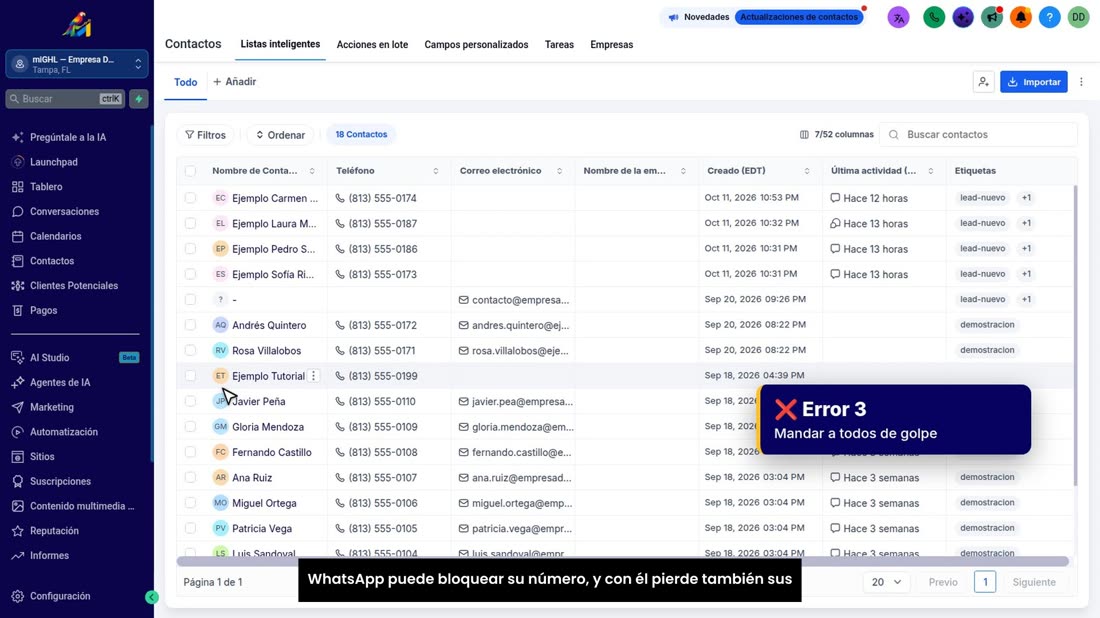
Task: Check the Gloria Mendoza row checkbox
Action: 190,426
